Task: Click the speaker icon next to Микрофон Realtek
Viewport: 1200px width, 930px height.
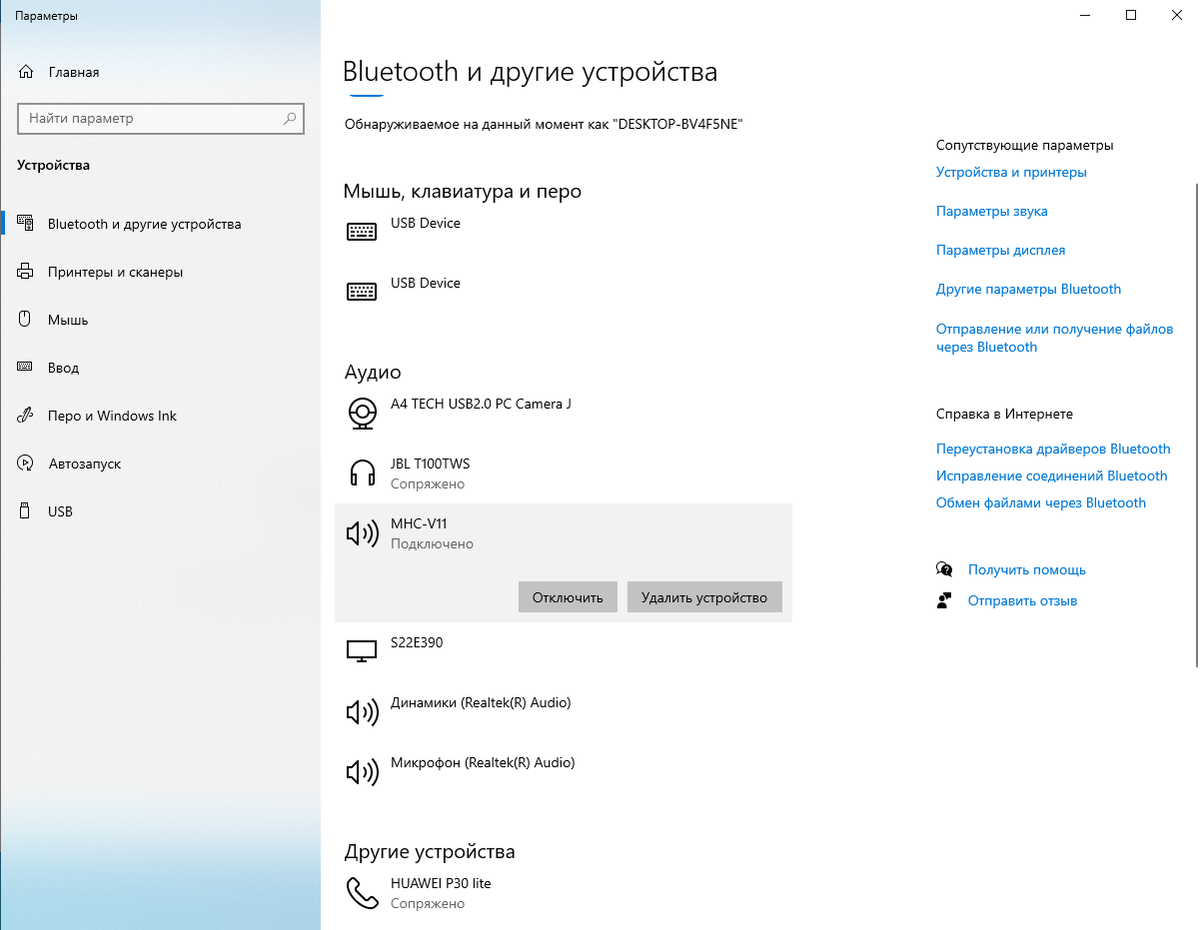Action: tap(361, 772)
